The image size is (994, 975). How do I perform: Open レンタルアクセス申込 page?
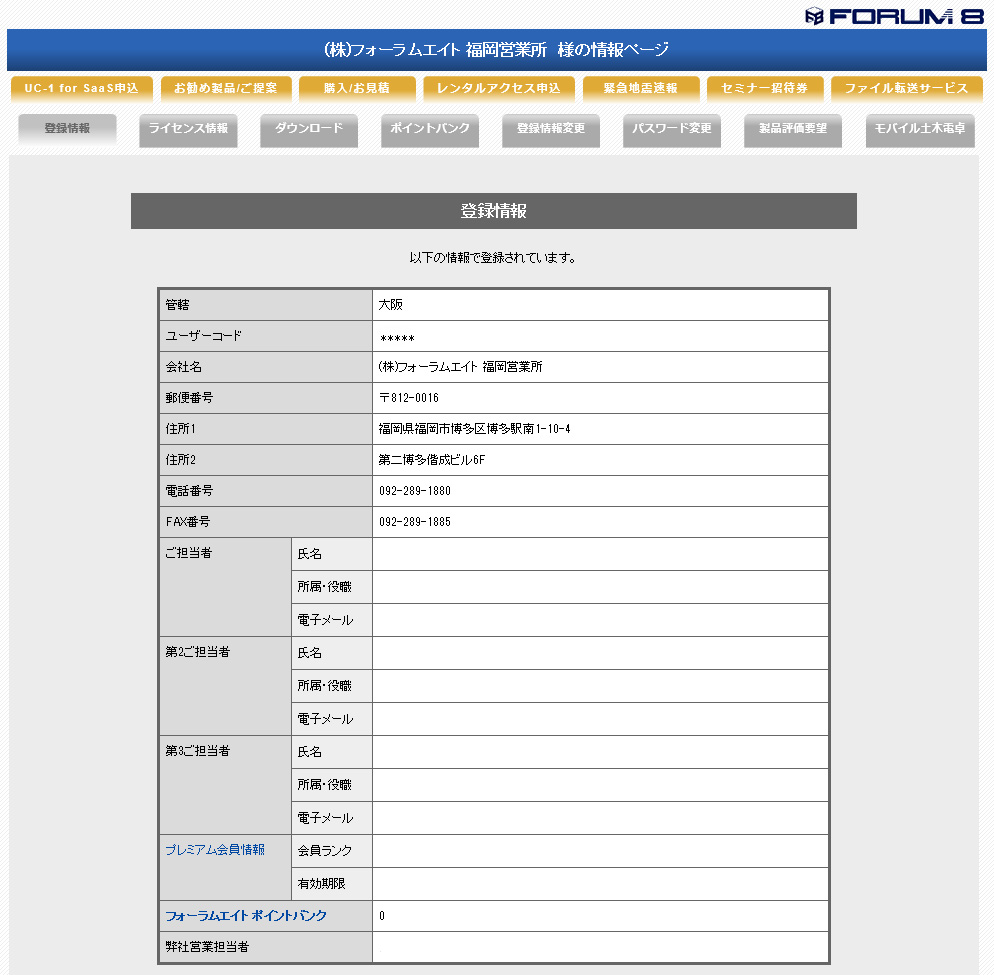(499, 89)
